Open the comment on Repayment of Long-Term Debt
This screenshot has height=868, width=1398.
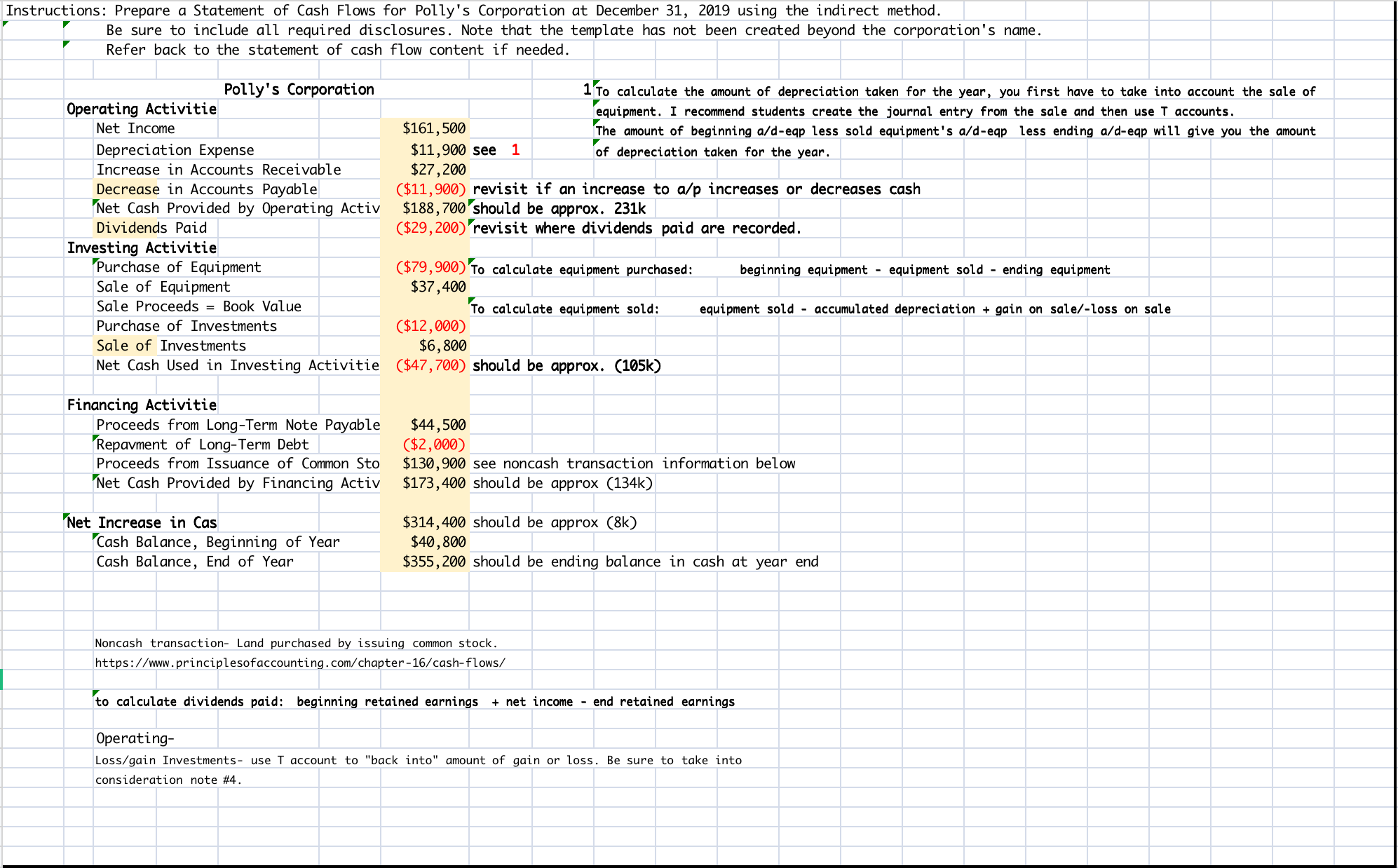97,440
